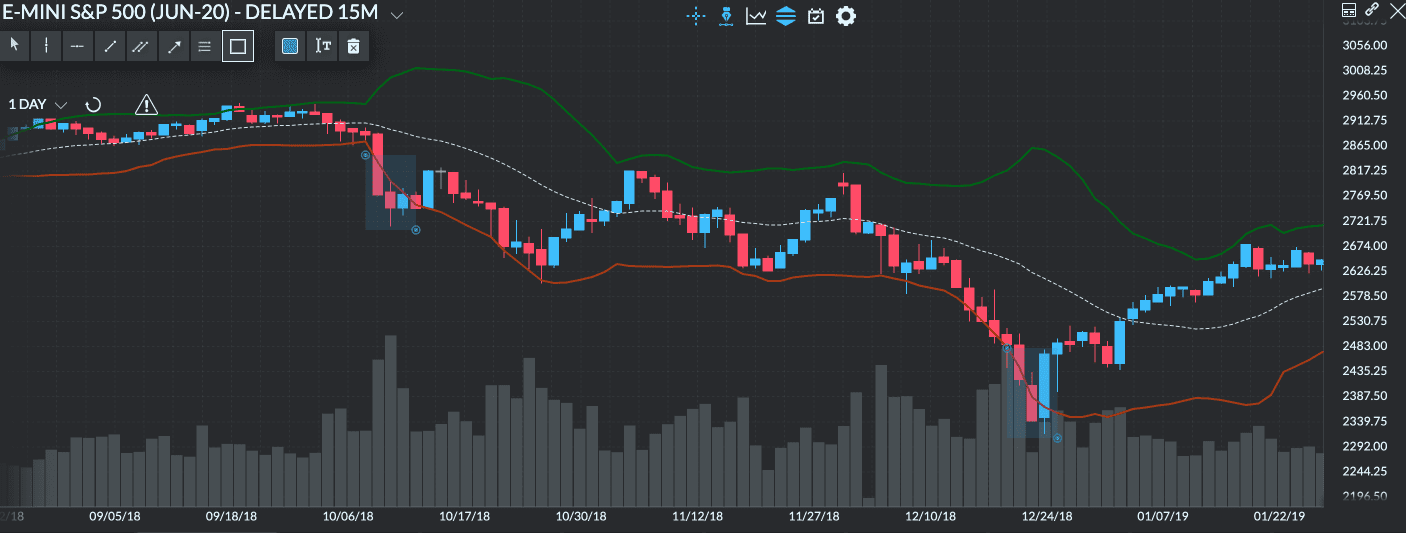The image size is (1406, 533).
Task: Click the refresh chart icon
Action: click(x=93, y=104)
